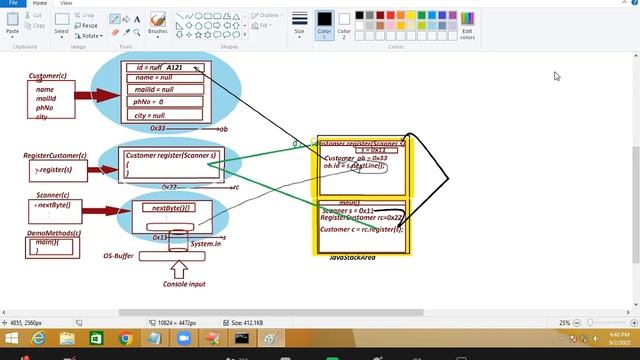Choose the Oval callout shape
The width and height of the screenshot is (640, 360).
227,35
